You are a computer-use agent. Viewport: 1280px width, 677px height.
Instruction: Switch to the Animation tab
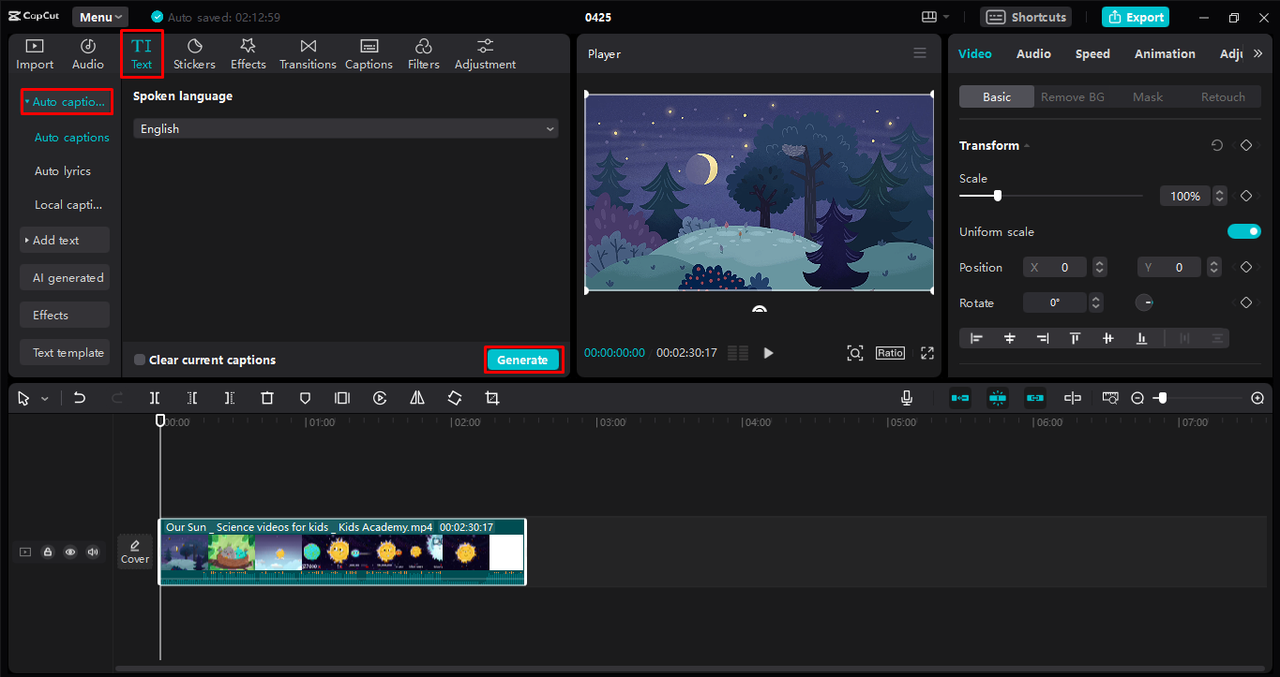point(1164,54)
